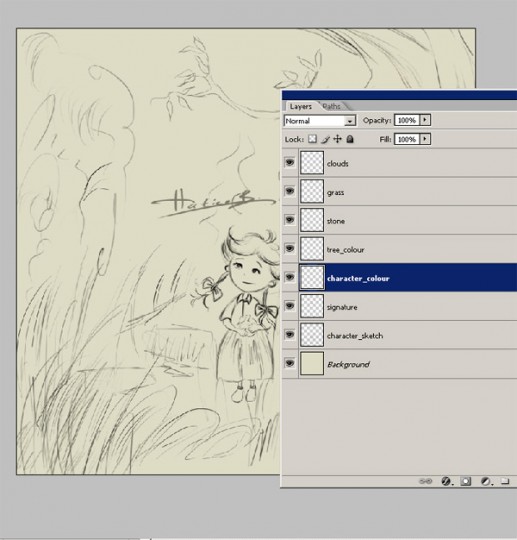Toggle visibility of the grass layer
This screenshot has width=517, height=540.
click(x=290, y=191)
